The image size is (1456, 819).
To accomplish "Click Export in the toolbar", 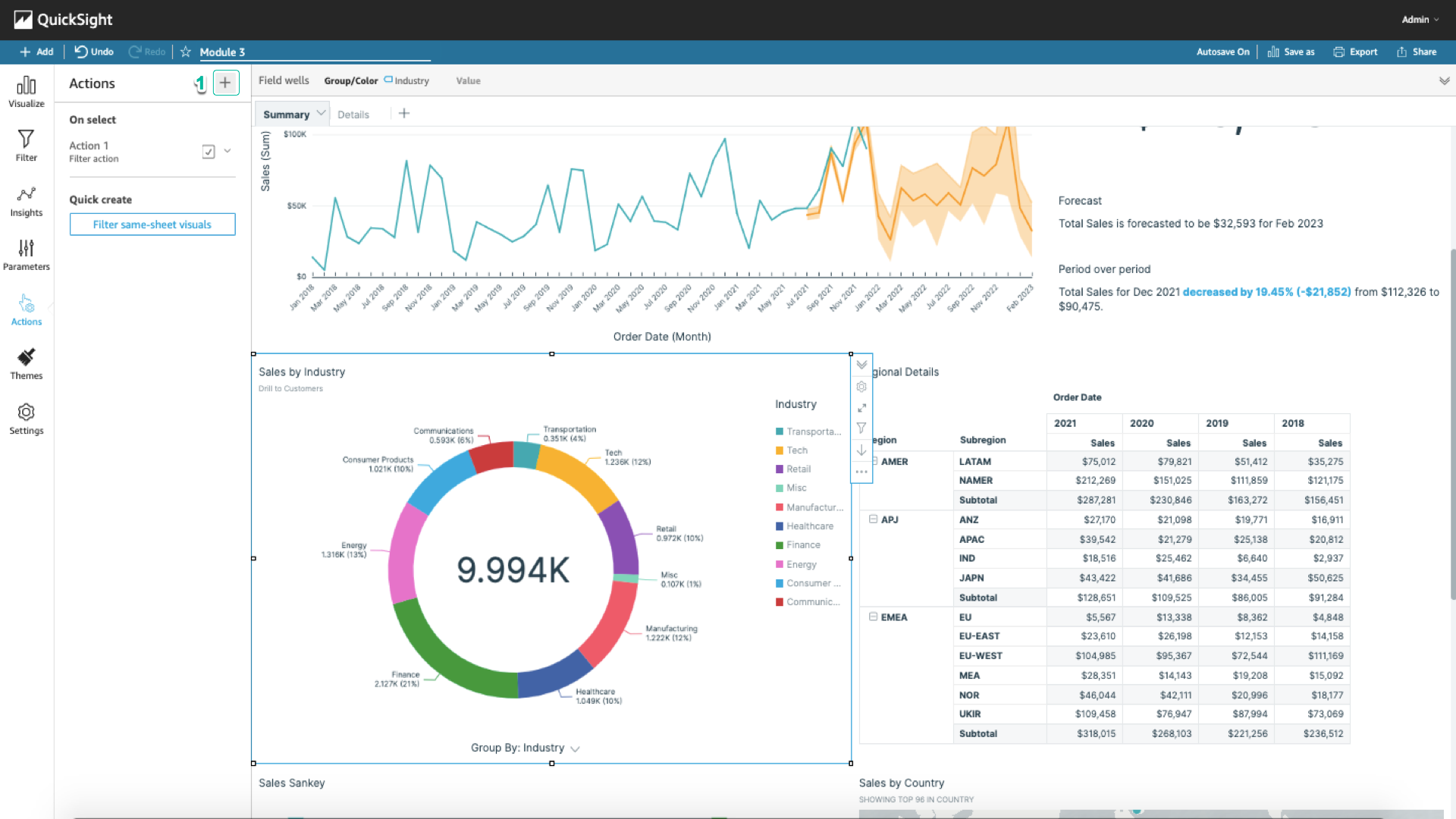I will 1355,52.
